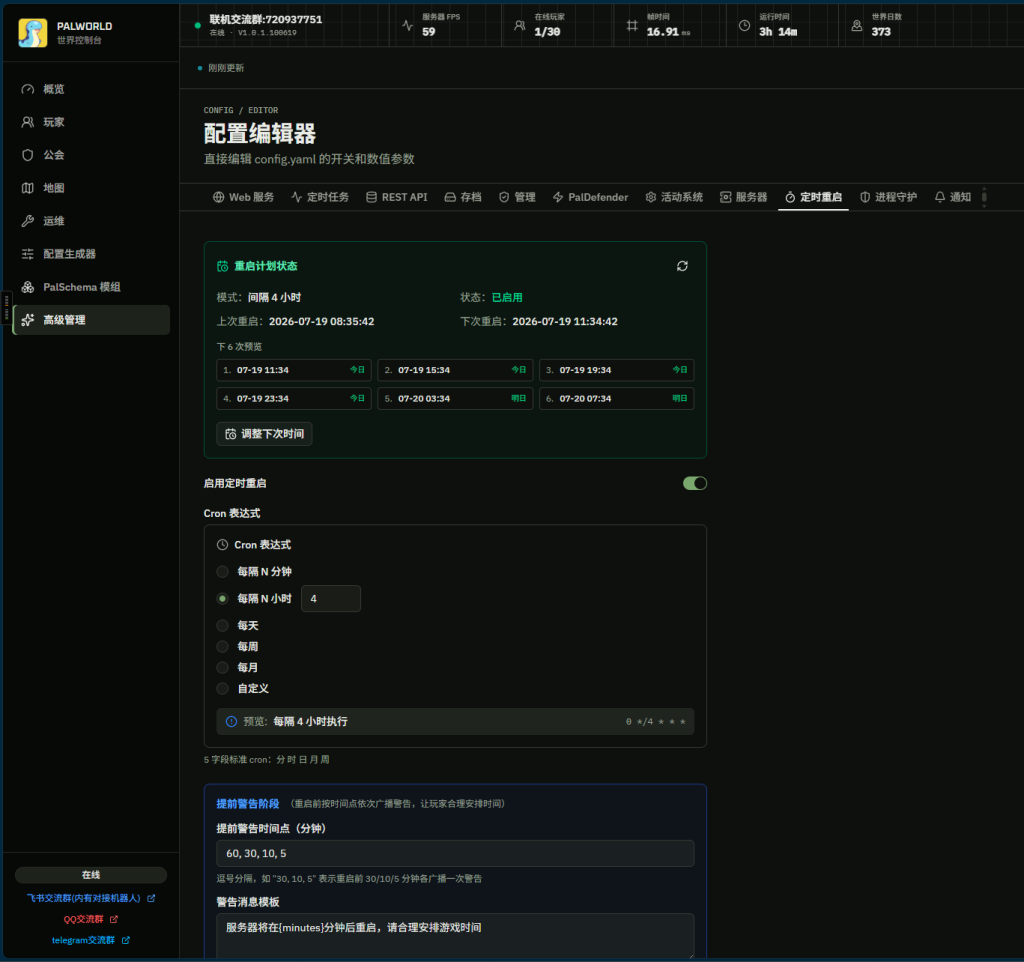
Task: Switch to the PalDefender tab
Action: [590, 197]
